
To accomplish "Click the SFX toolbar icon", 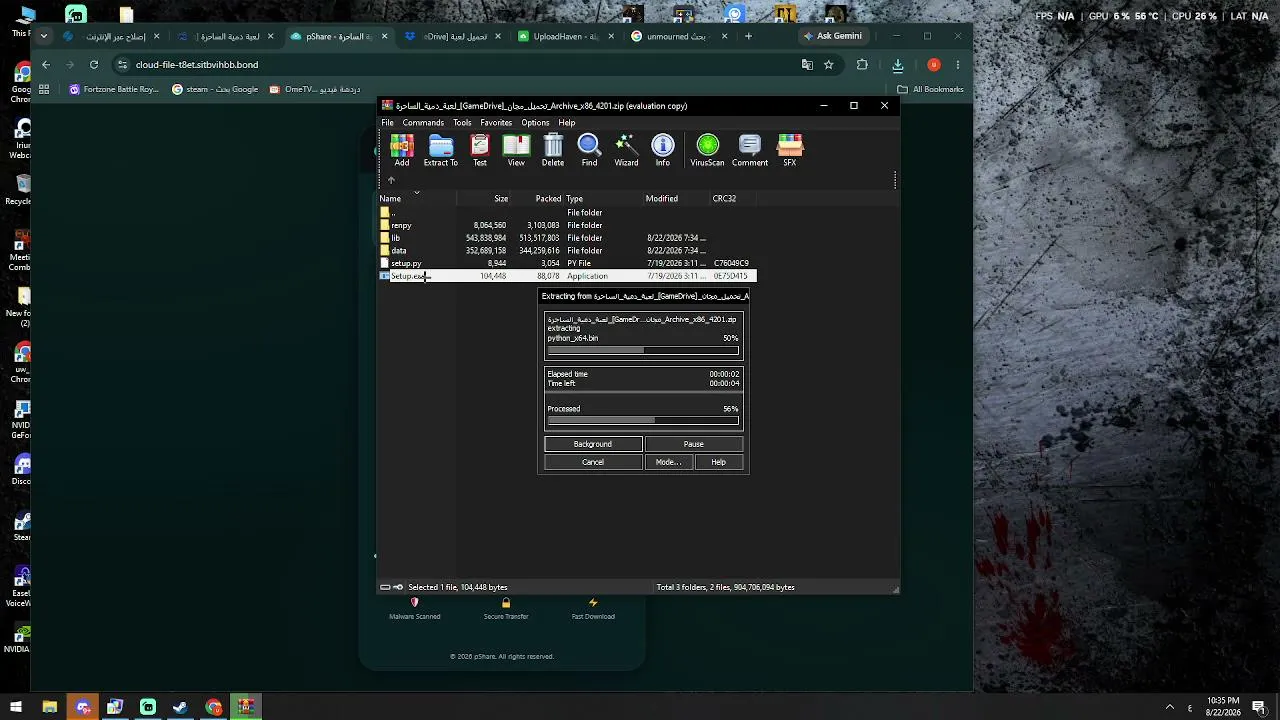I will 790,151.
